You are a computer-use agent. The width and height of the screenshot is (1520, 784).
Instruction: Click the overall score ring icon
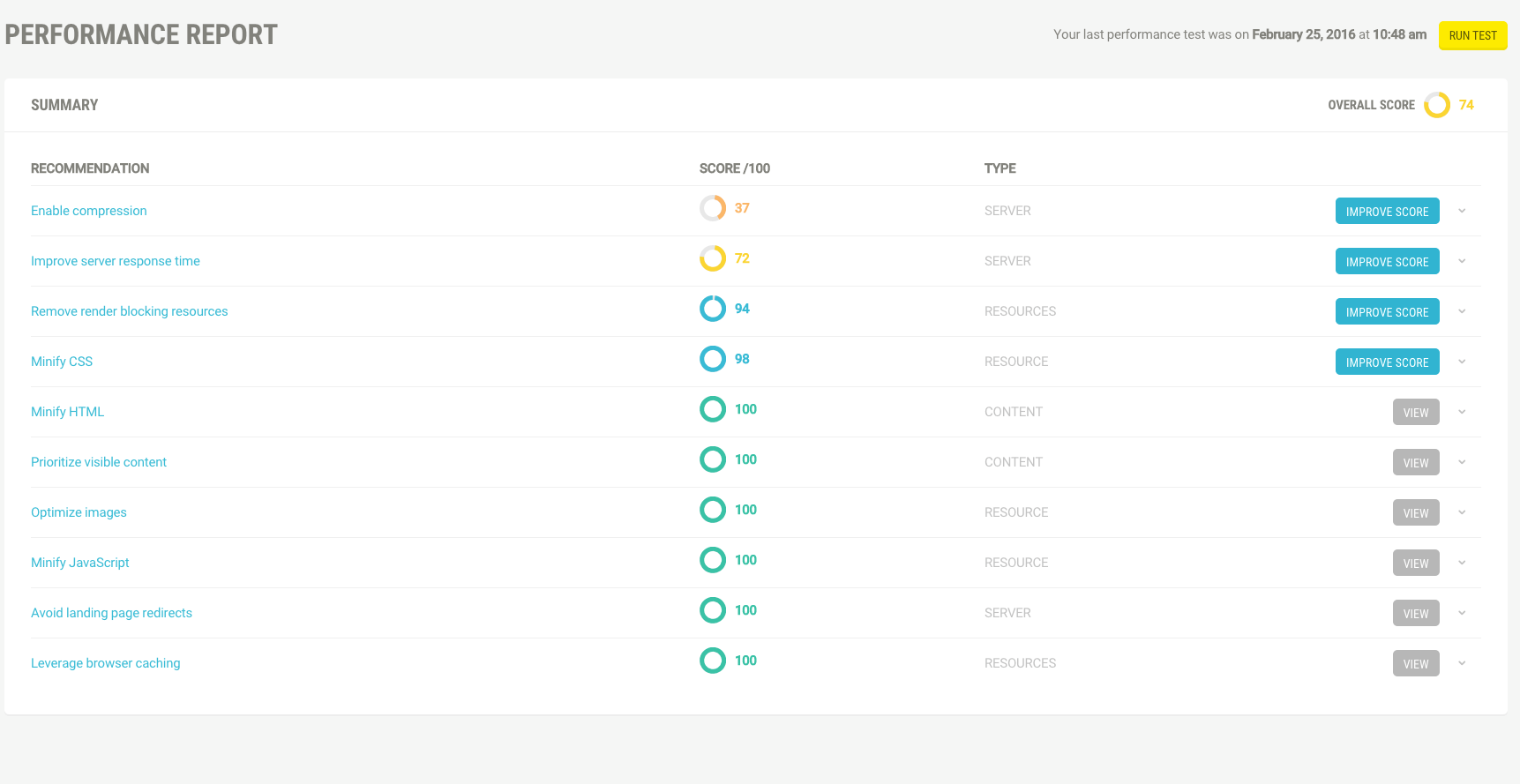[1437, 105]
